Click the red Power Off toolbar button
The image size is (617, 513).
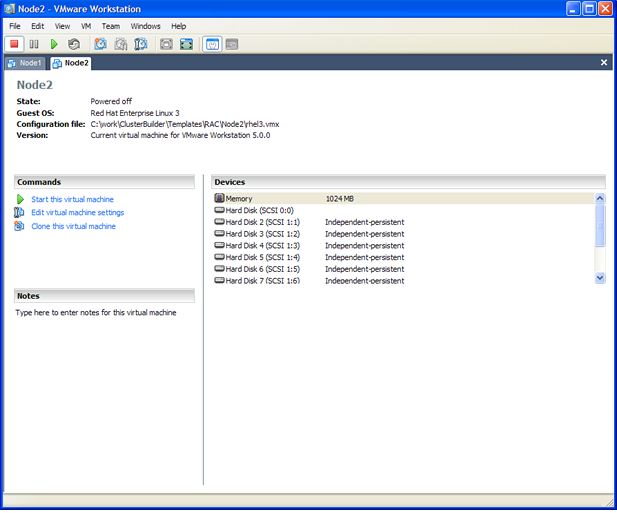[x=14, y=44]
